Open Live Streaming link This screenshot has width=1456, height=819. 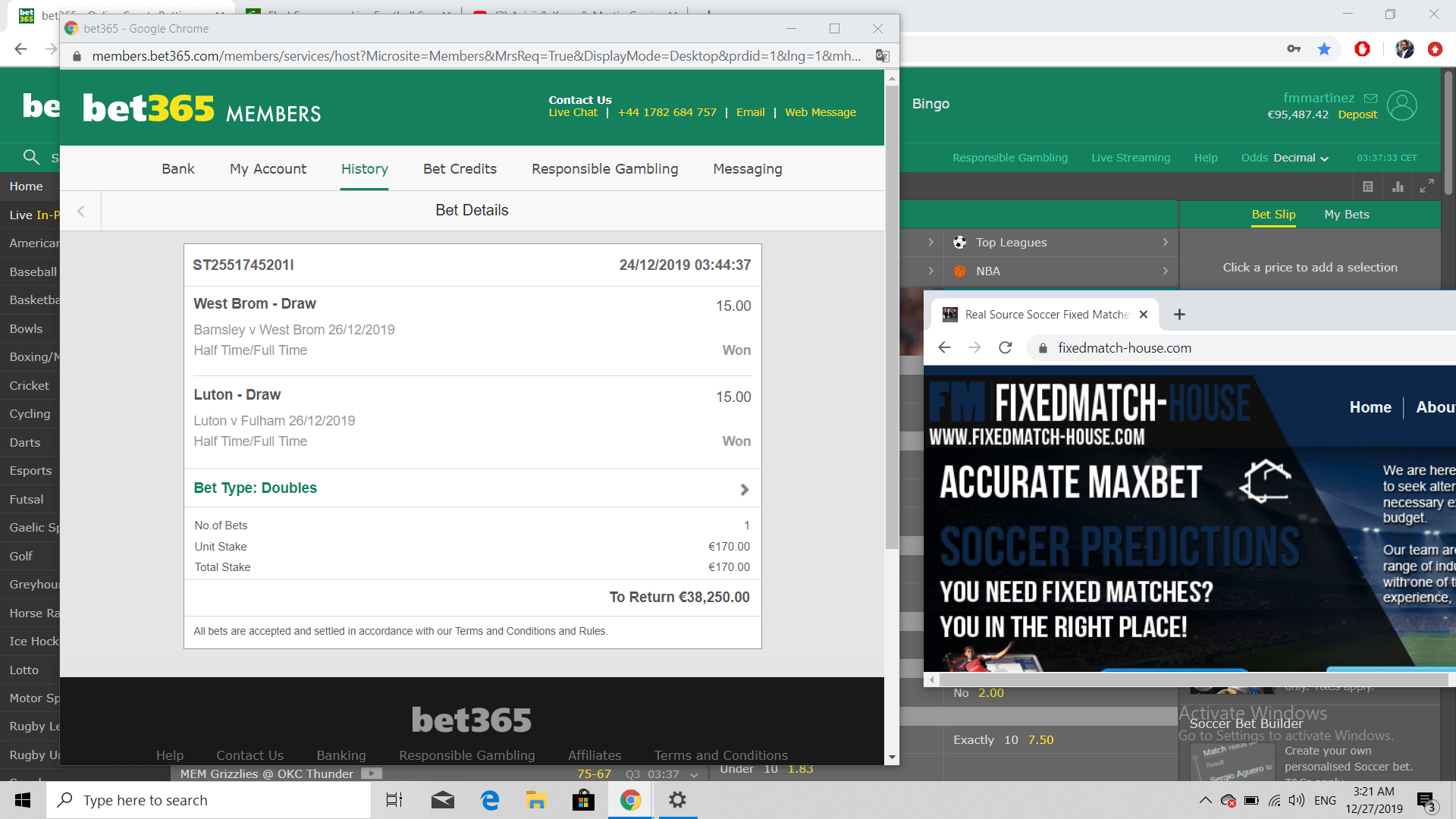(x=1130, y=158)
